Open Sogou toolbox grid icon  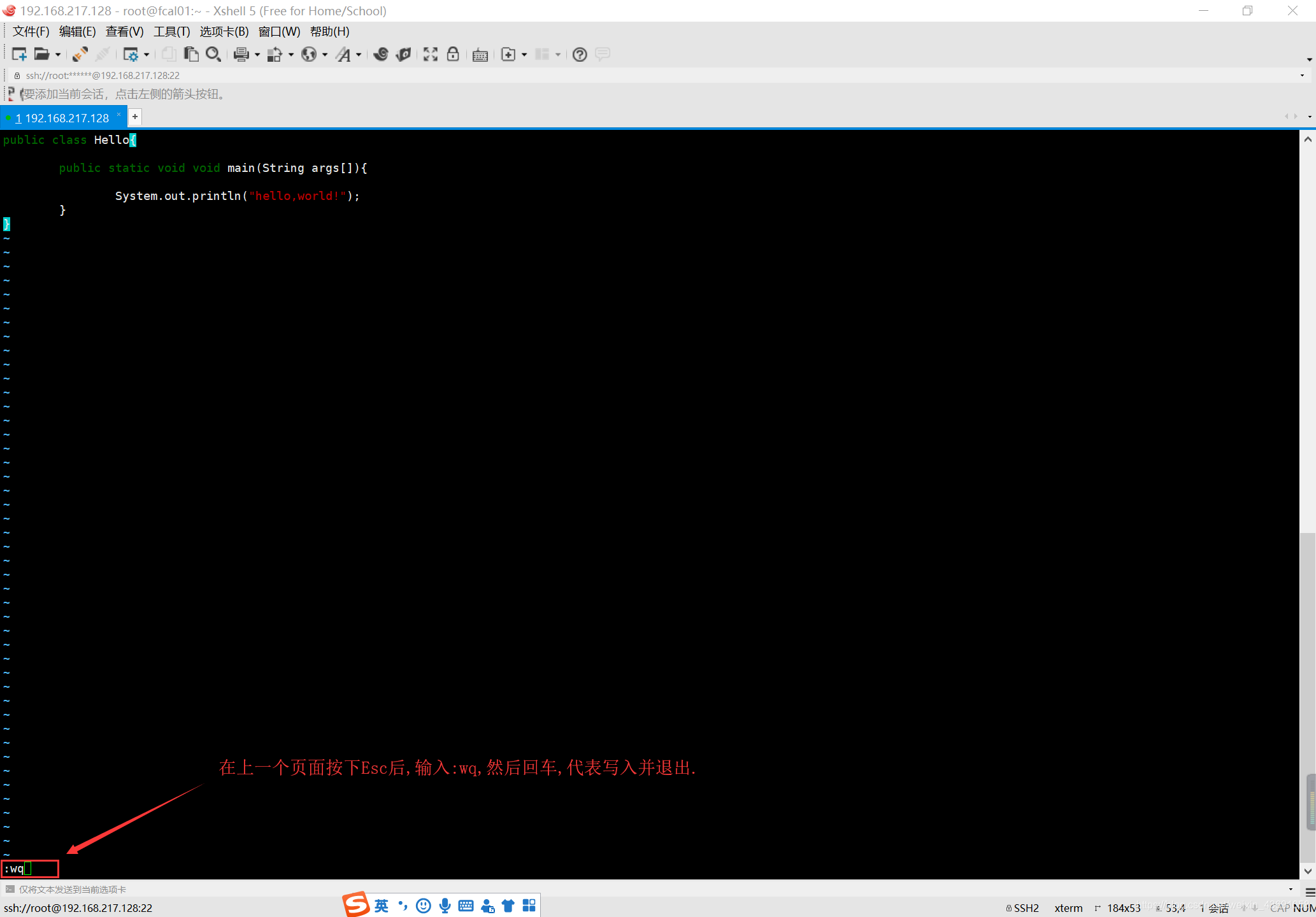coord(529,906)
